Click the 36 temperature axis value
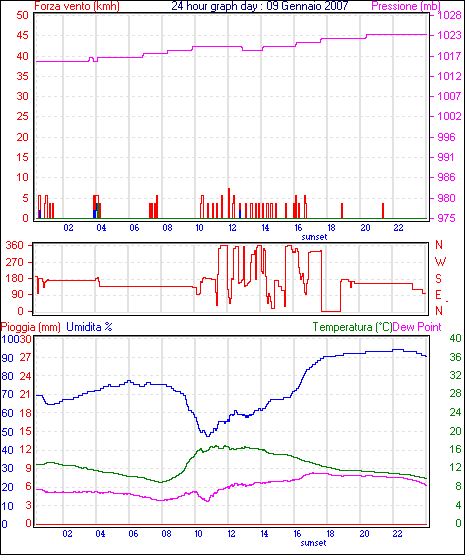Viewport: 466px width, 556px height. pyautogui.click(x=455, y=357)
